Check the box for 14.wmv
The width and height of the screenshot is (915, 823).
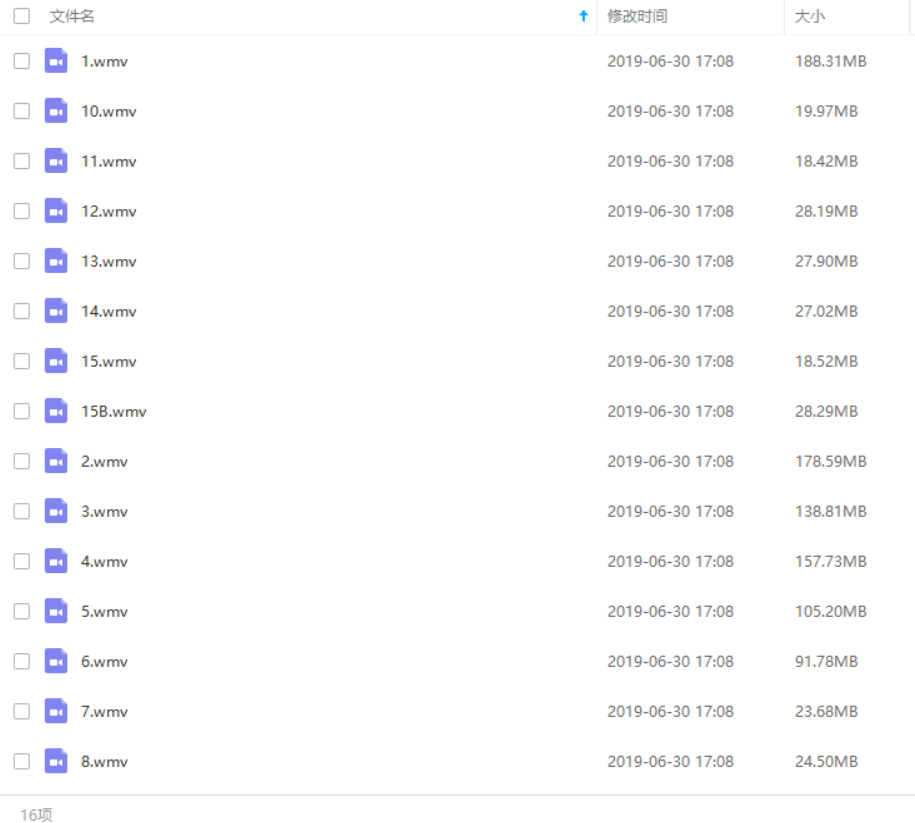(22, 311)
